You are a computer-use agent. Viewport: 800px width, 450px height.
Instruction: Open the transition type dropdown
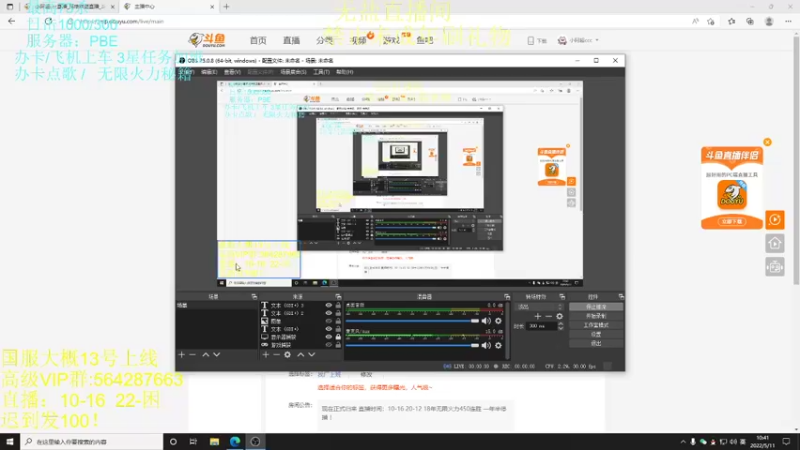540,307
